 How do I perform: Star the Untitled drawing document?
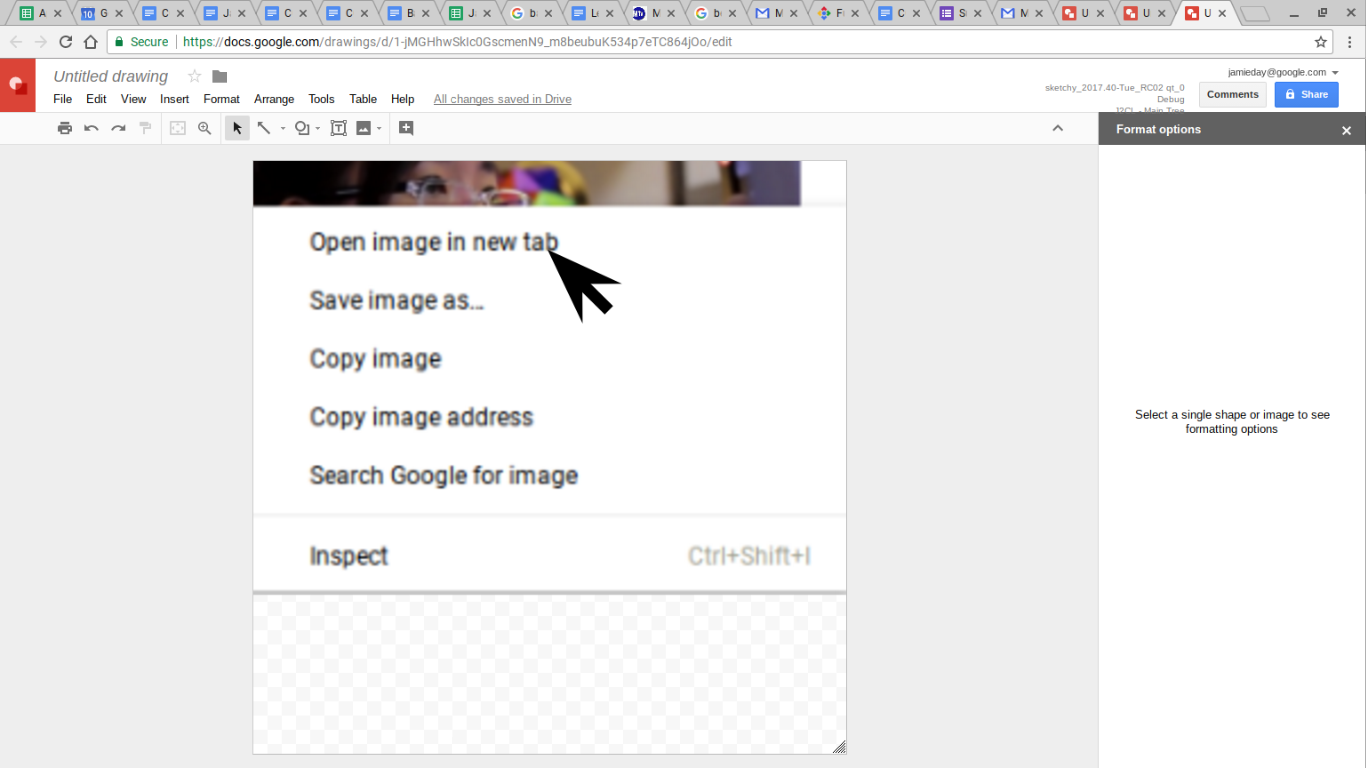pos(195,77)
